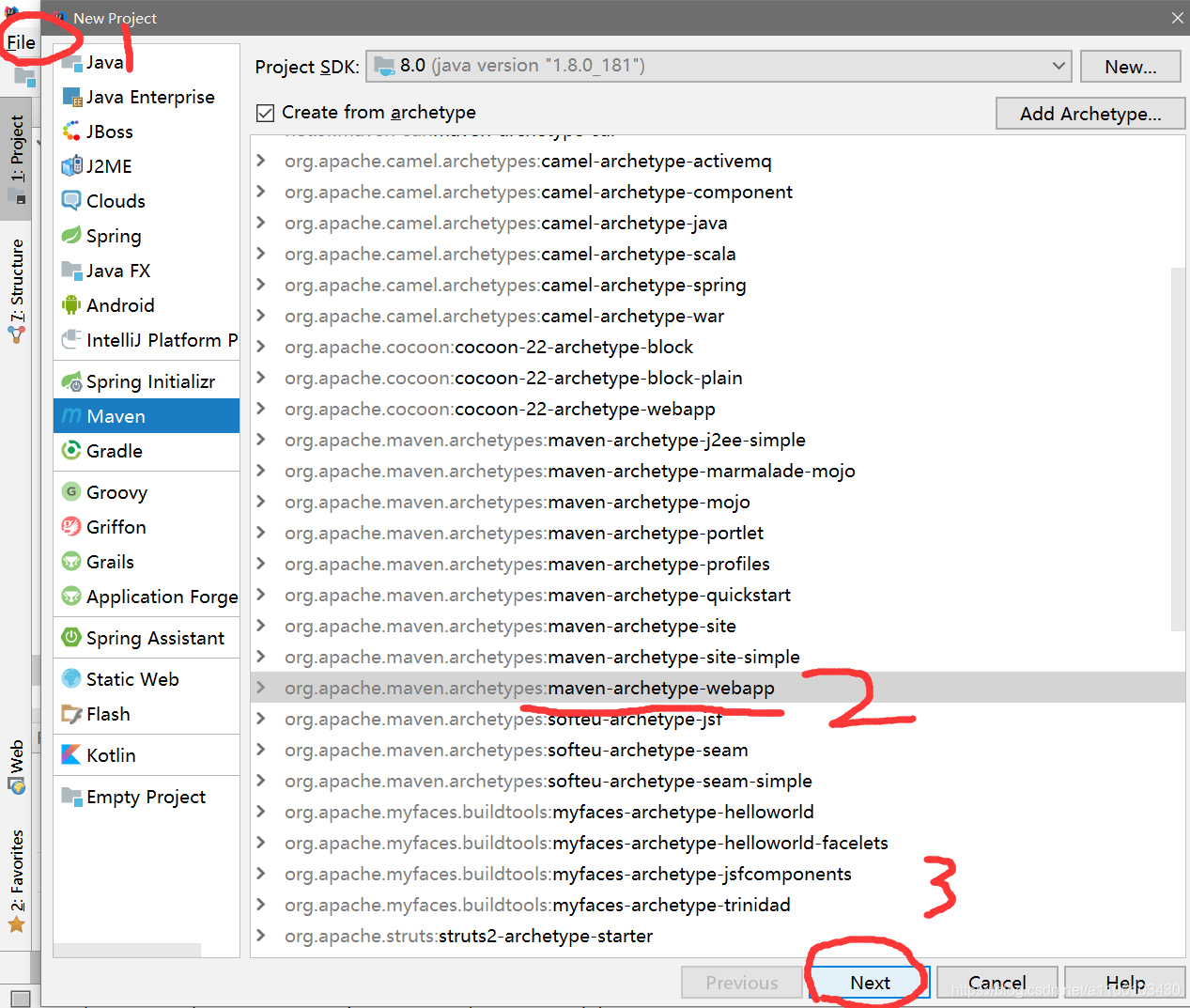
Task: Select the Spring Assistant icon
Action: (71, 638)
